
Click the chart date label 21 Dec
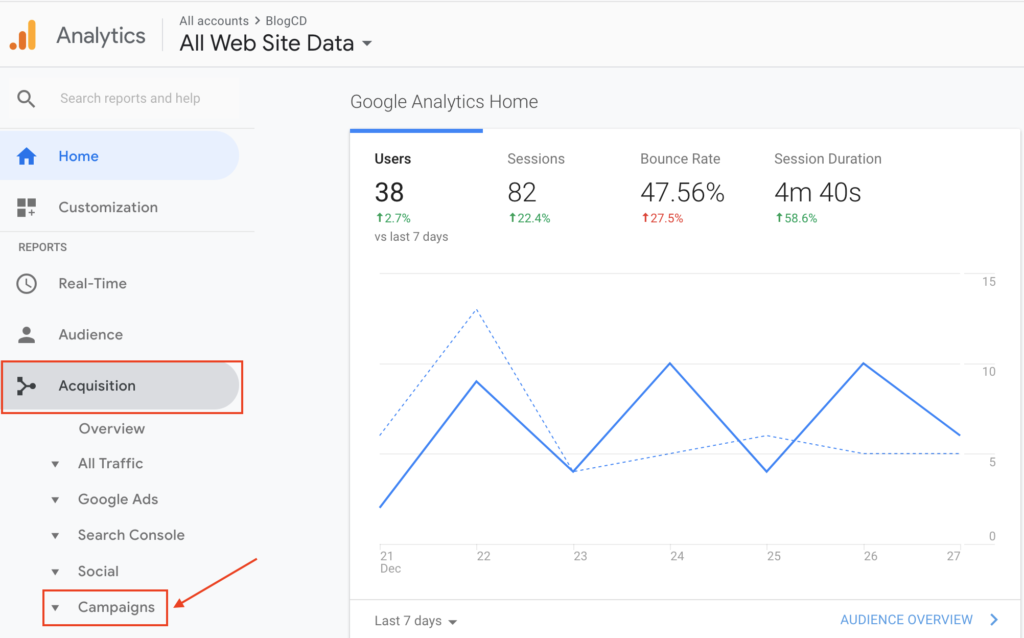coord(390,562)
